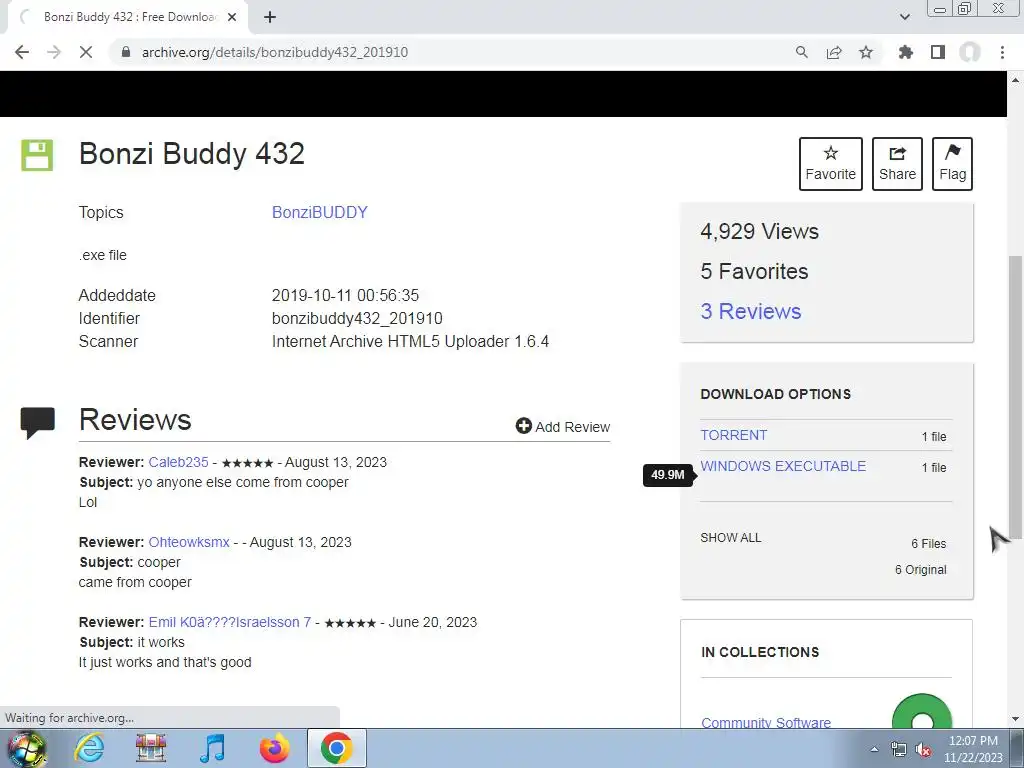The width and height of the screenshot is (1024, 768).
Task: Click the green collection thumbnail
Action: (921, 712)
